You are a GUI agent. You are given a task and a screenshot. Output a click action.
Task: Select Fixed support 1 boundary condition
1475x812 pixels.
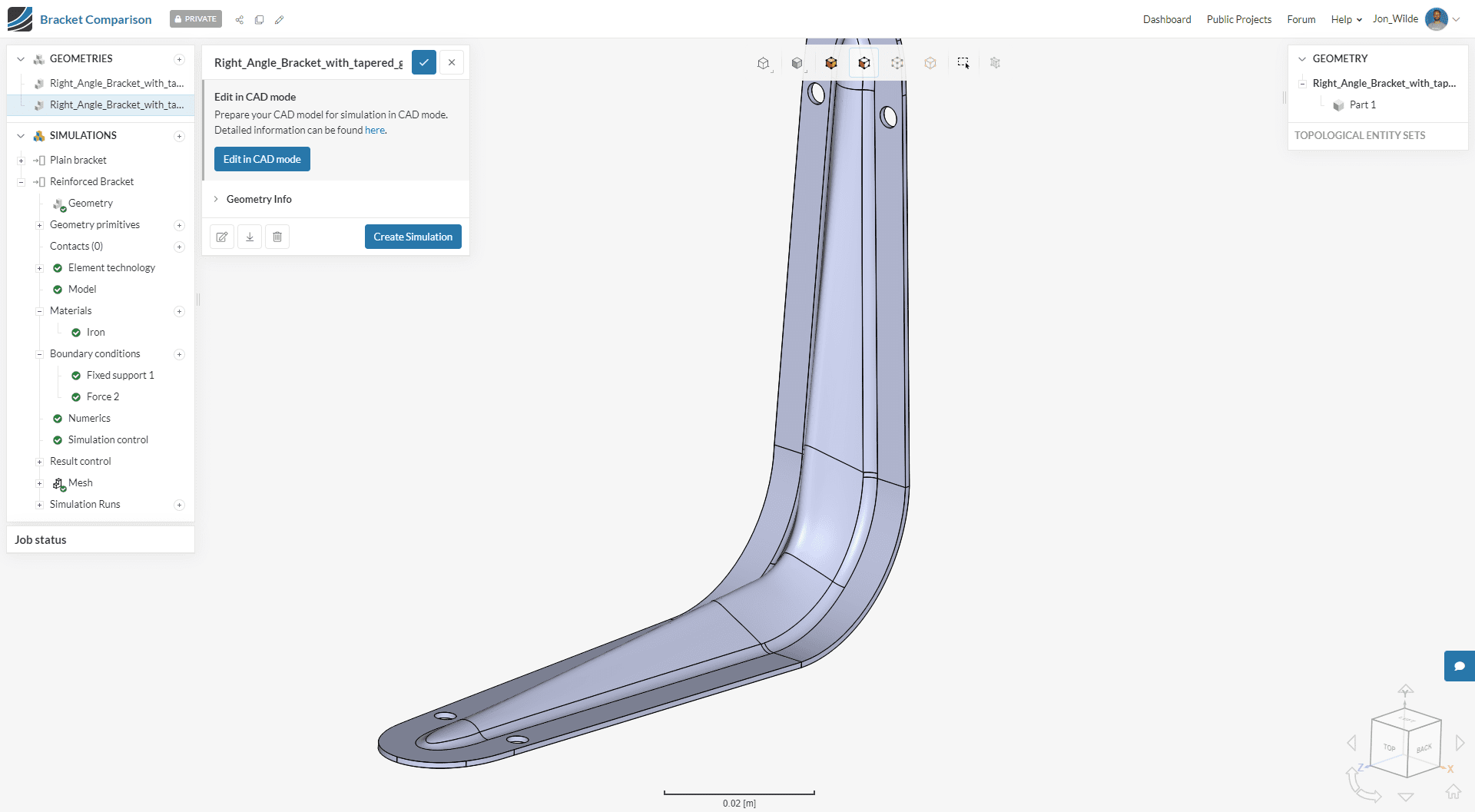(120, 376)
